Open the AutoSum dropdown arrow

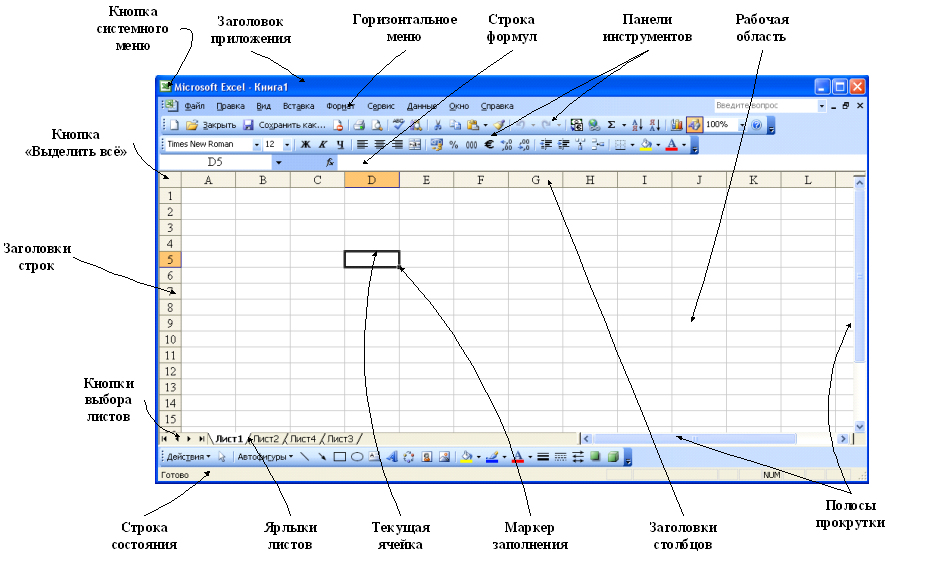[624, 125]
